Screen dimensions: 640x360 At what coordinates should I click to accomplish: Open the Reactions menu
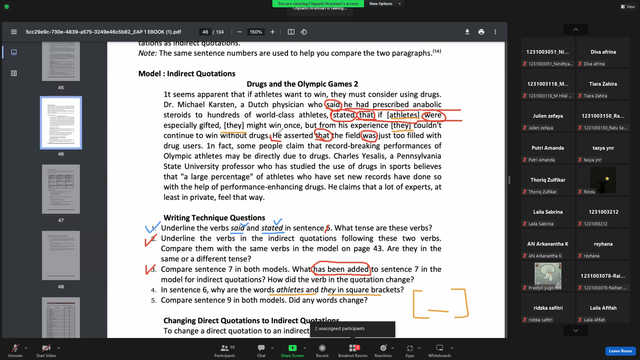[383, 350]
